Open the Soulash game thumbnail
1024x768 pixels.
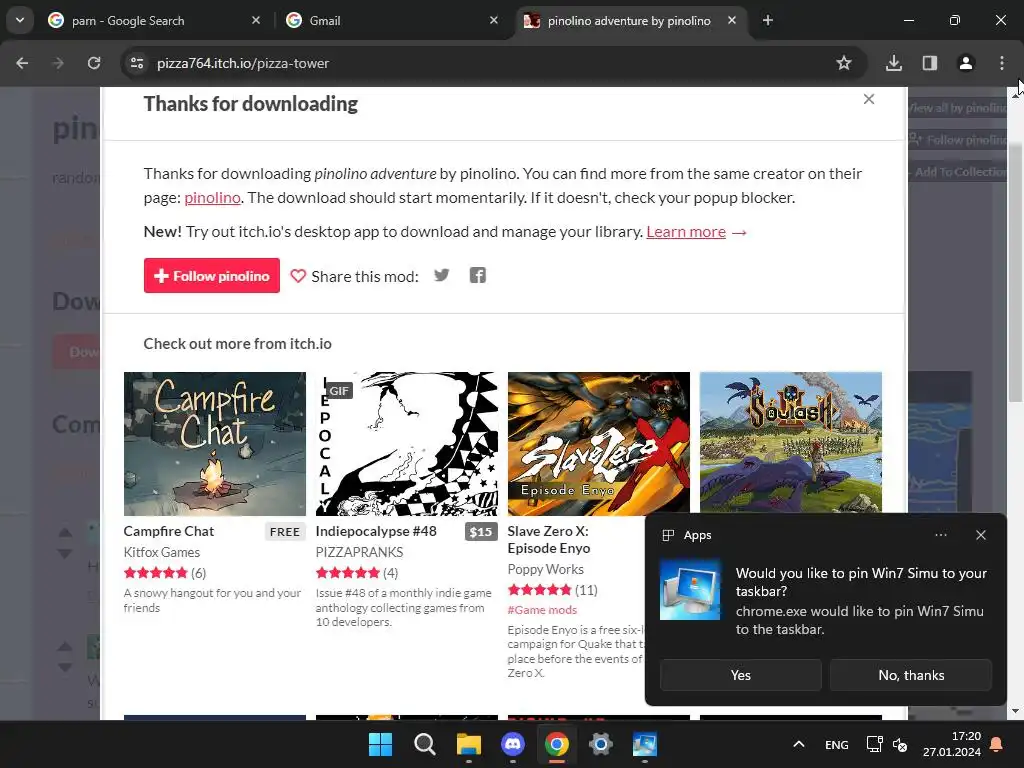click(x=791, y=443)
